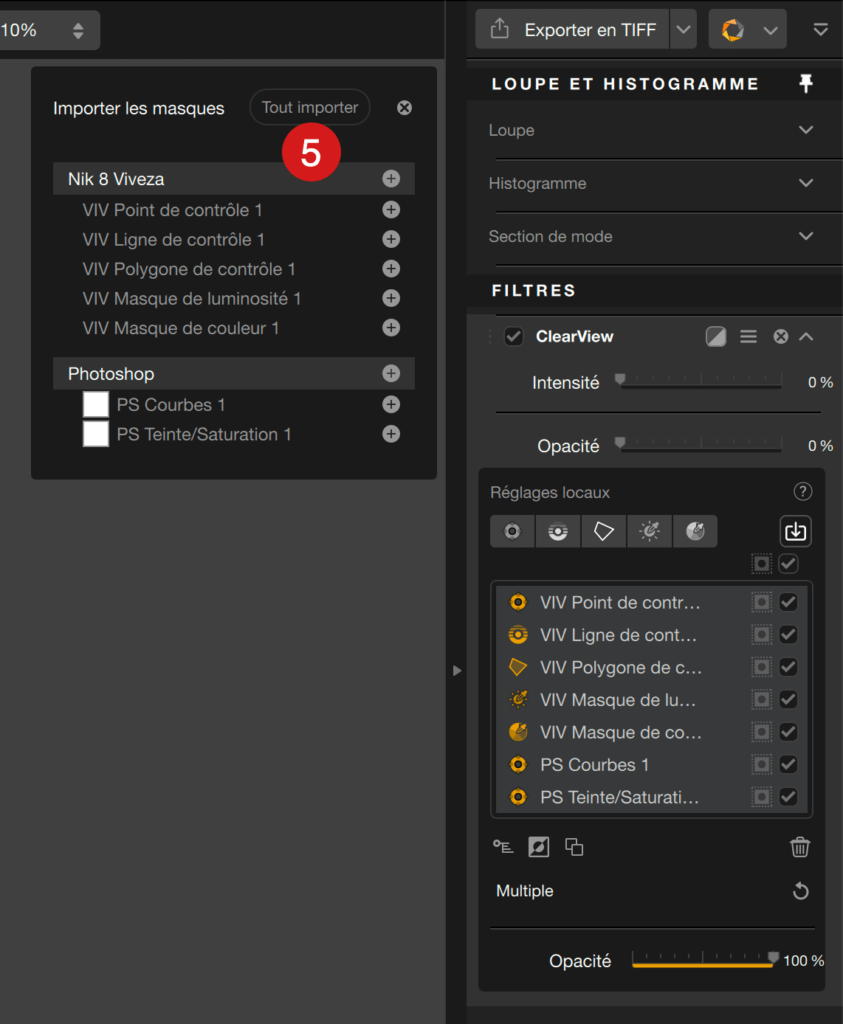The height and width of the screenshot is (1024, 843).
Task: Toggle the master checkbox above adjustments list
Action: point(788,564)
